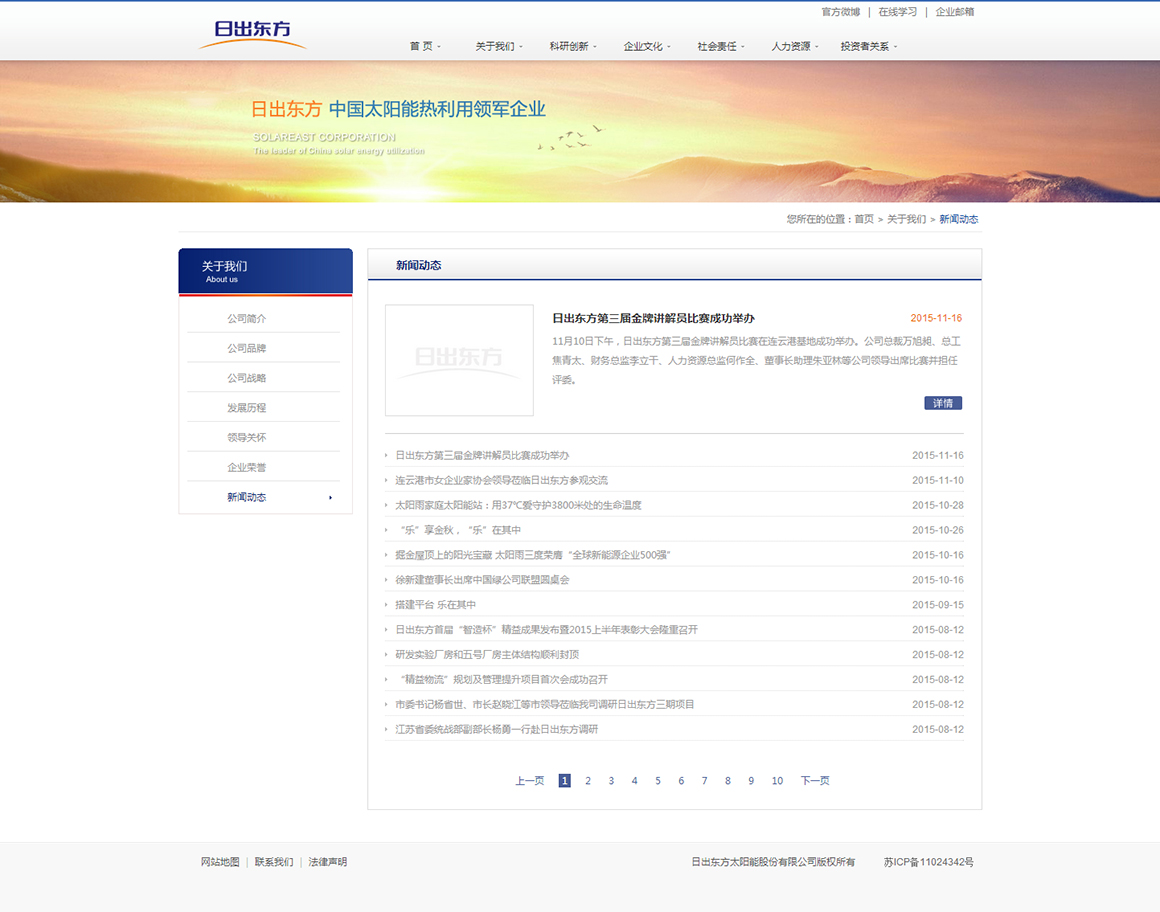Select 新闻动态 in the sidebar

(x=246, y=497)
